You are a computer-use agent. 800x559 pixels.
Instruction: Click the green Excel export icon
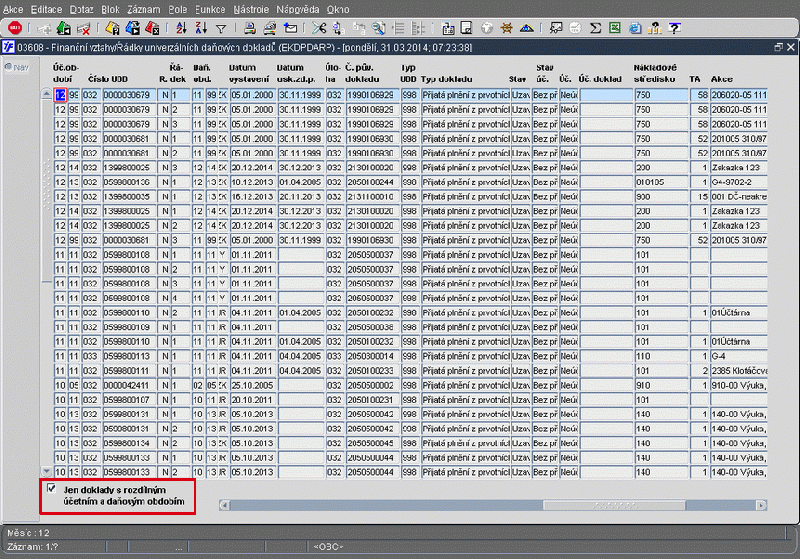click(x=615, y=28)
